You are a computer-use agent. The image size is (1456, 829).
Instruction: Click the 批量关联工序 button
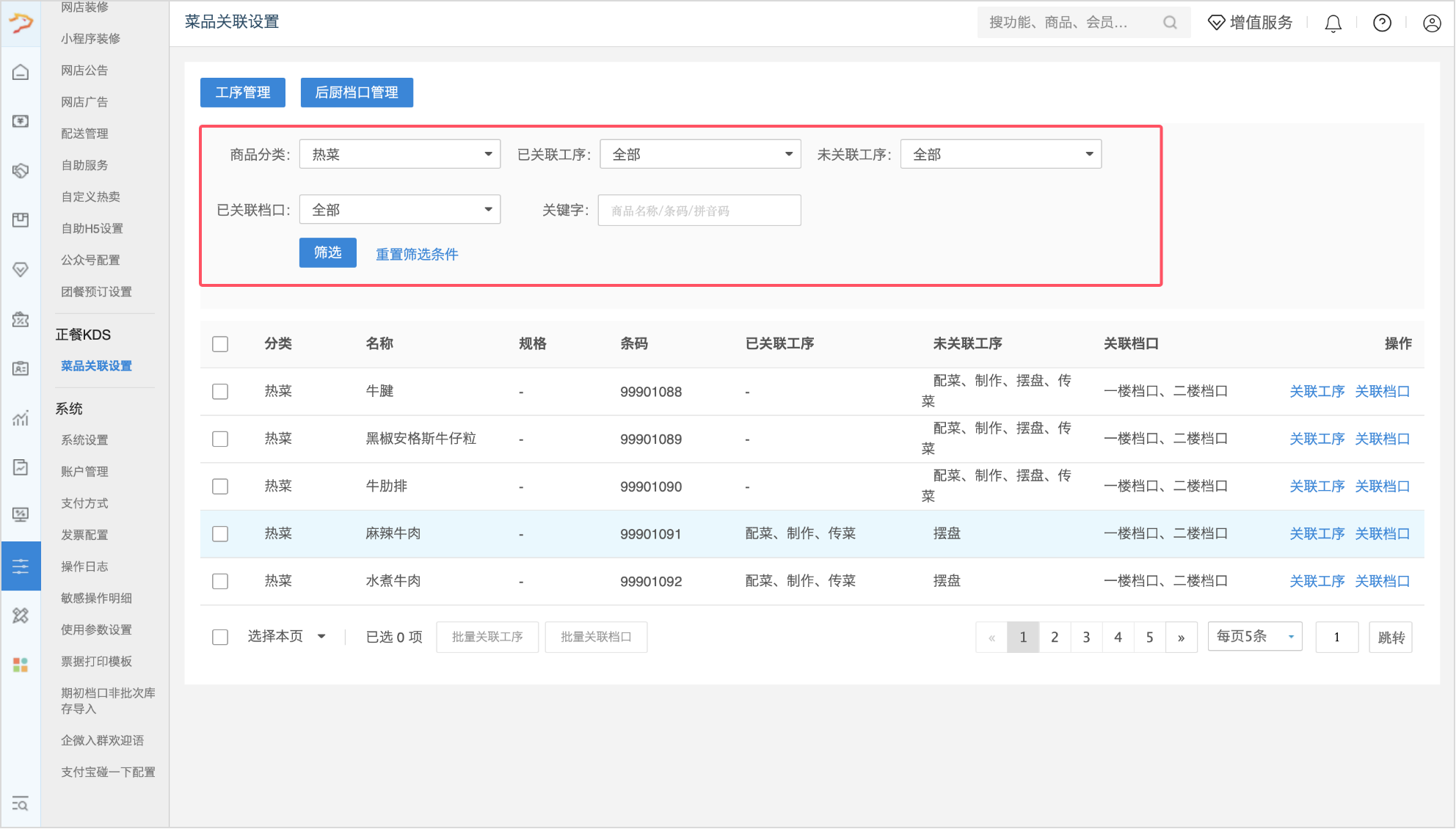click(x=487, y=637)
